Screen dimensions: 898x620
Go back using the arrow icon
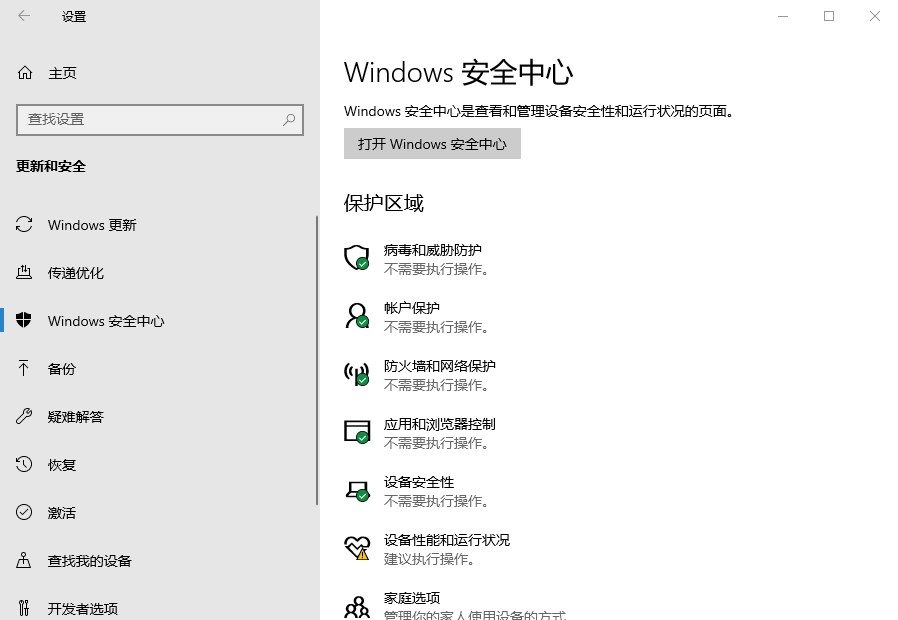[23, 16]
